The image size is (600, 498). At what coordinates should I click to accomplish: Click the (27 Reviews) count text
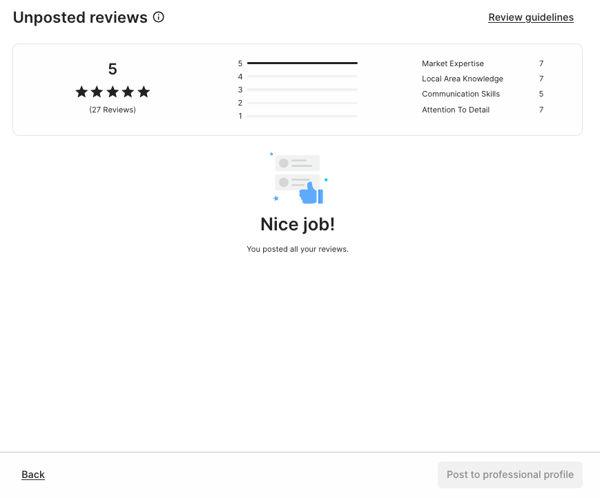click(x=112, y=110)
